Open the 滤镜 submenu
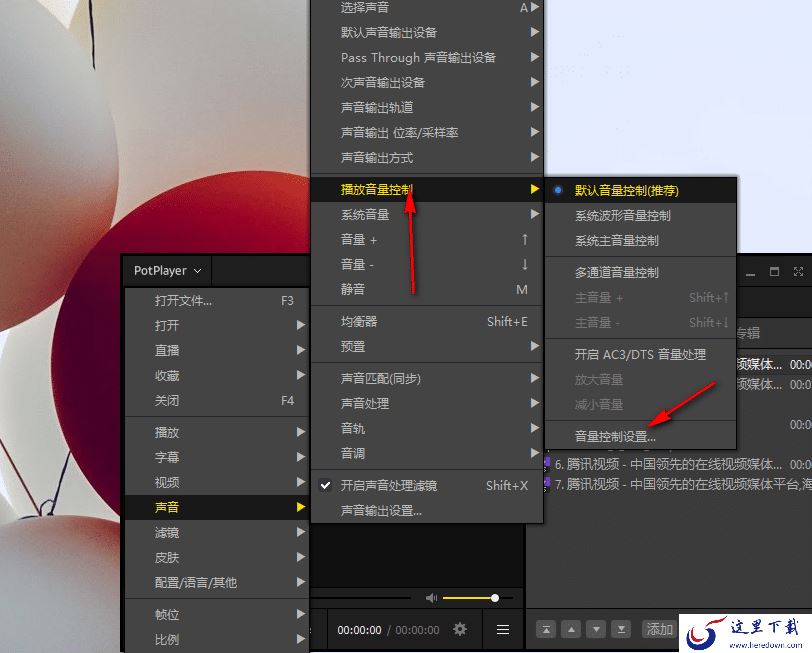Image resolution: width=812 pixels, height=653 pixels. pyautogui.click(x=218, y=532)
